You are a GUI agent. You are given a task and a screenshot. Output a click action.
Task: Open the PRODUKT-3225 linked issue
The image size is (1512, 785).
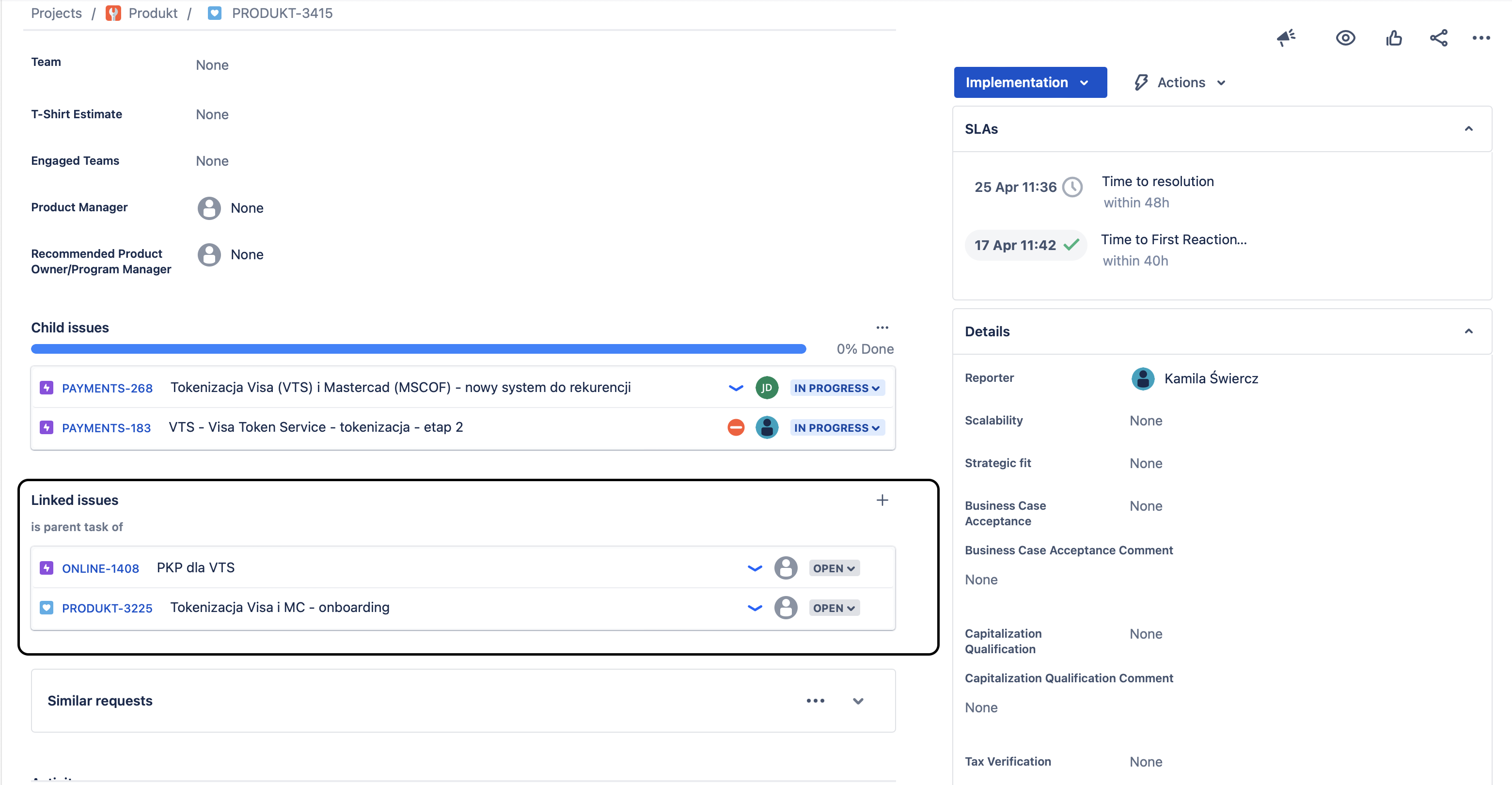tap(108, 609)
